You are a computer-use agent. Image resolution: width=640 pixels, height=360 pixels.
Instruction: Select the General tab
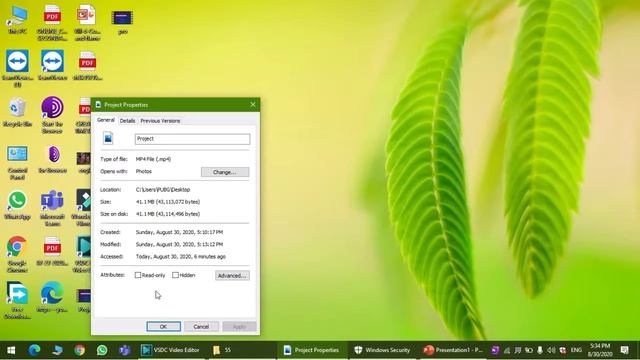point(106,120)
